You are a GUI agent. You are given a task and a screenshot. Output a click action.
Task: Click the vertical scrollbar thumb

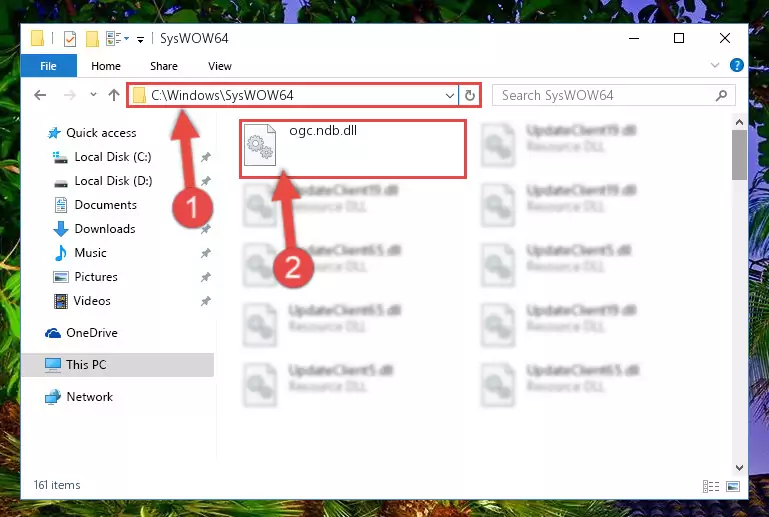click(x=739, y=155)
